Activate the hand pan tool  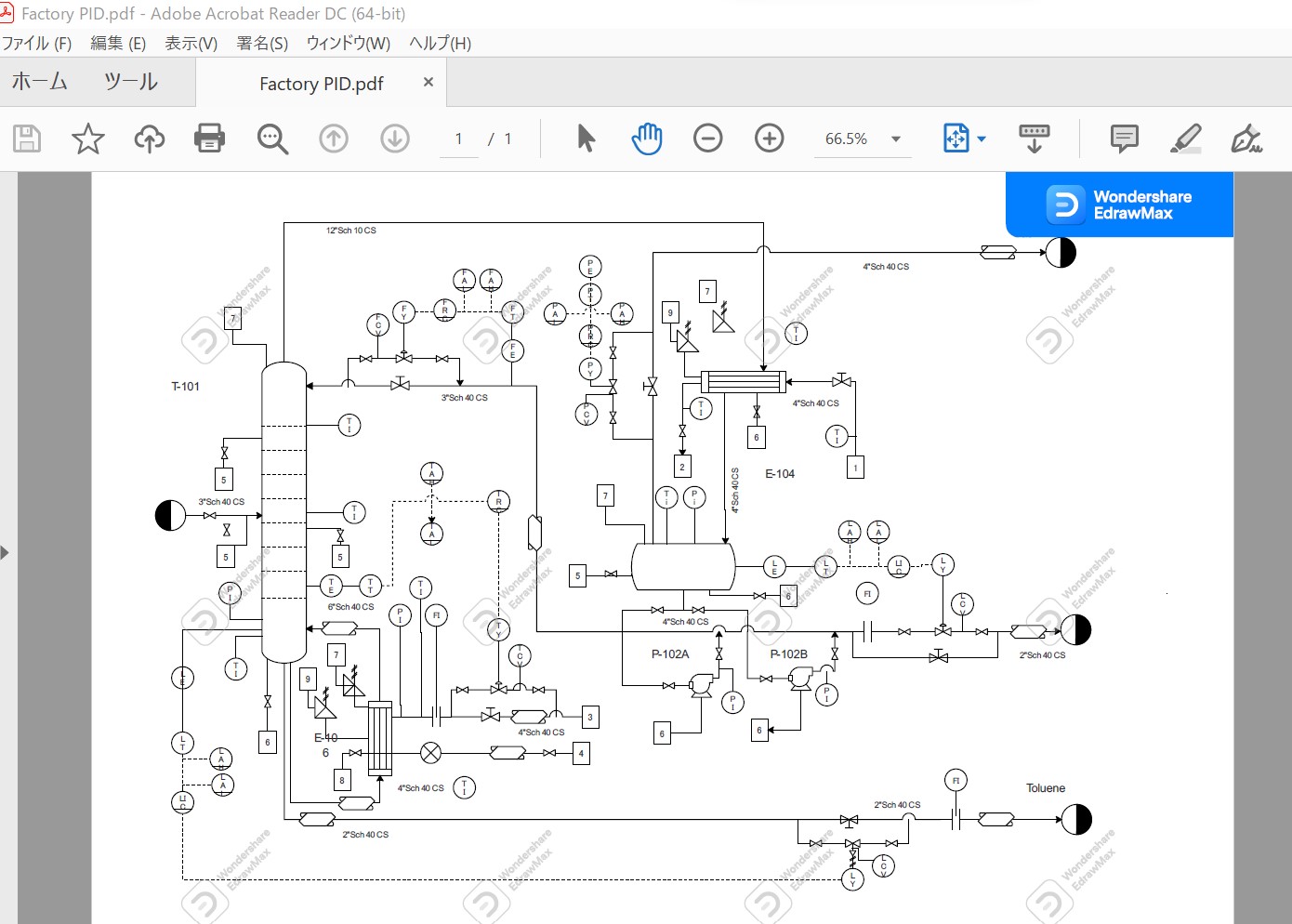647,139
